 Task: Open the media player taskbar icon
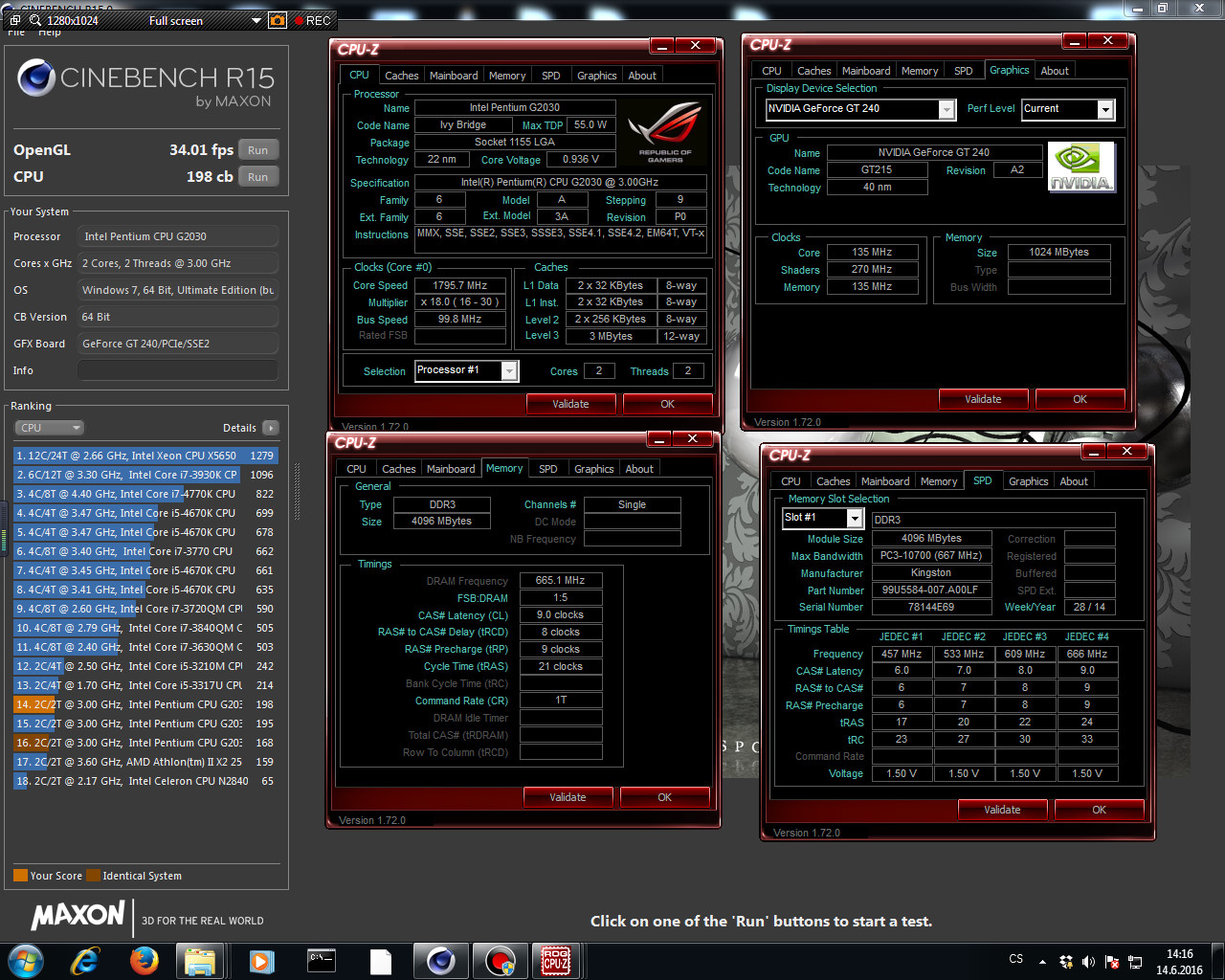(x=261, y=960)
